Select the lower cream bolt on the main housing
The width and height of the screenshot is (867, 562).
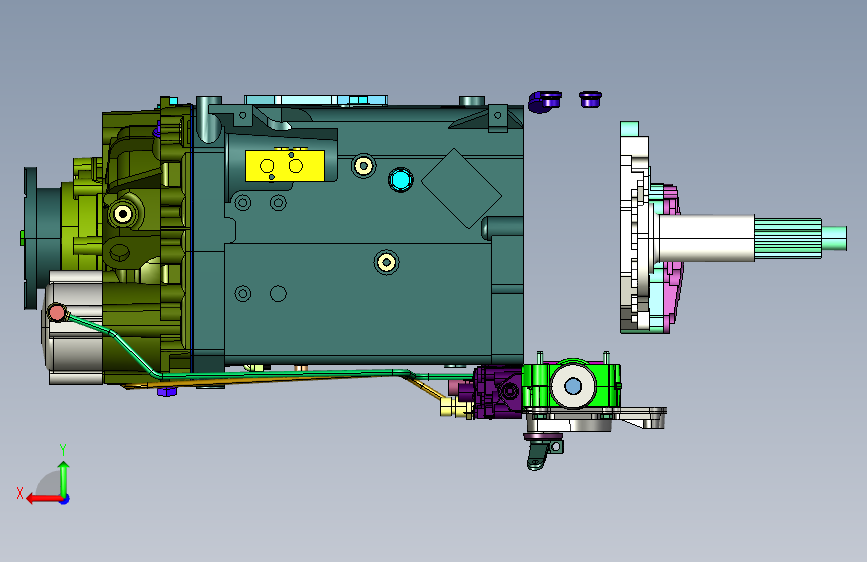386,262
